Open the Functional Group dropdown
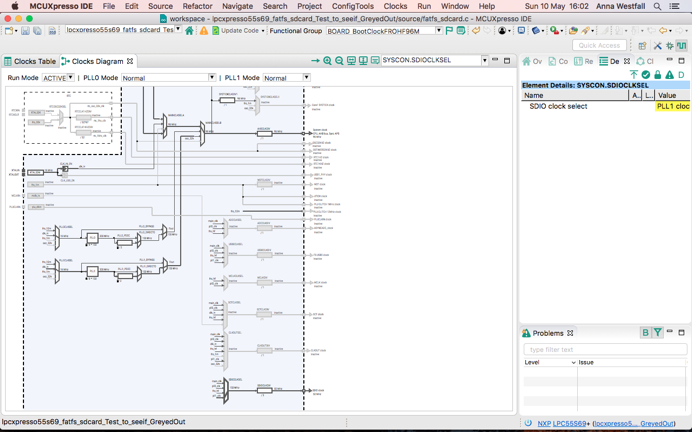Viewport: 692px width, 432px height. [x=438, y=31]
